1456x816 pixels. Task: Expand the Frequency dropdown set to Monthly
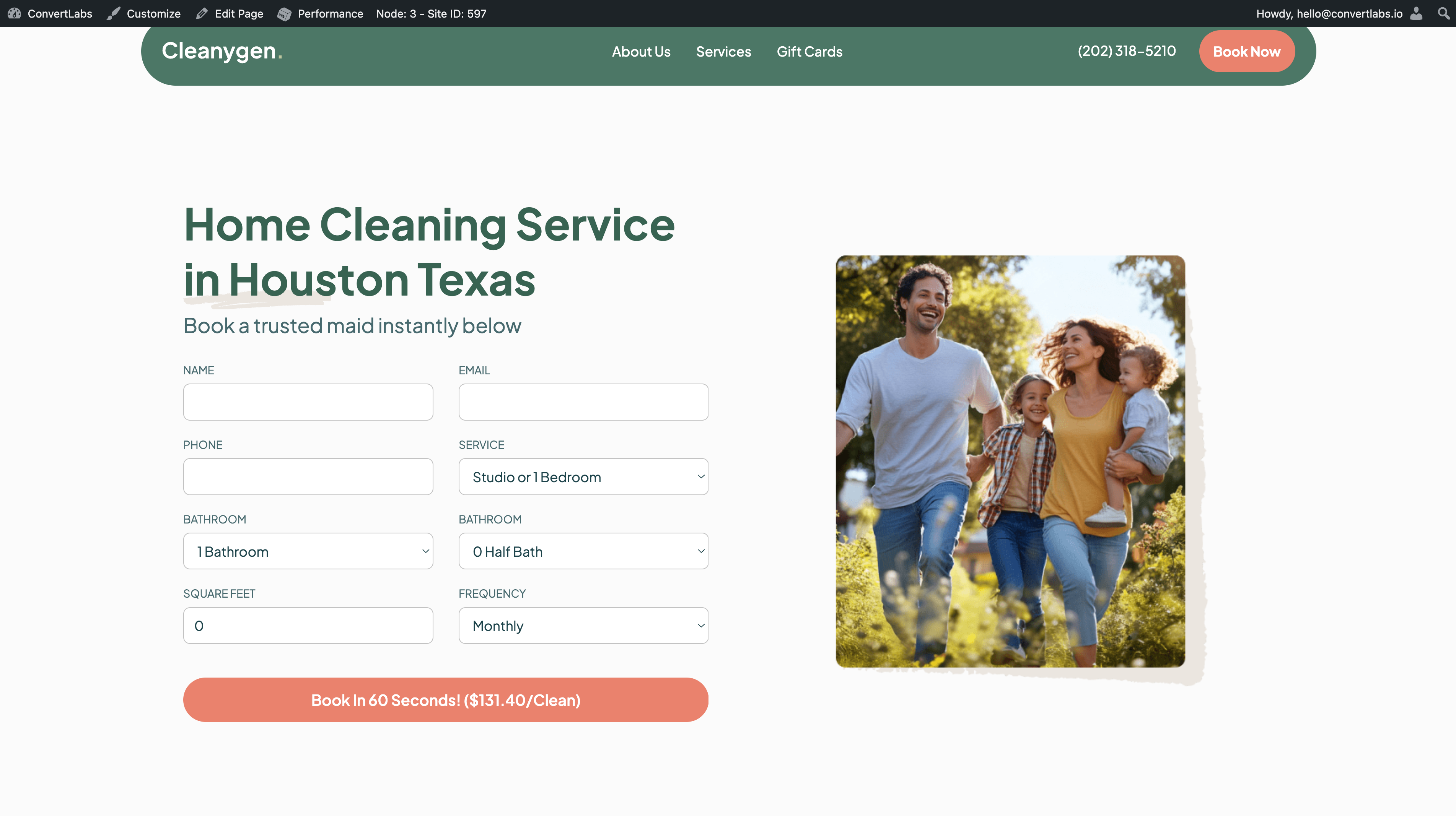point(583,626)
